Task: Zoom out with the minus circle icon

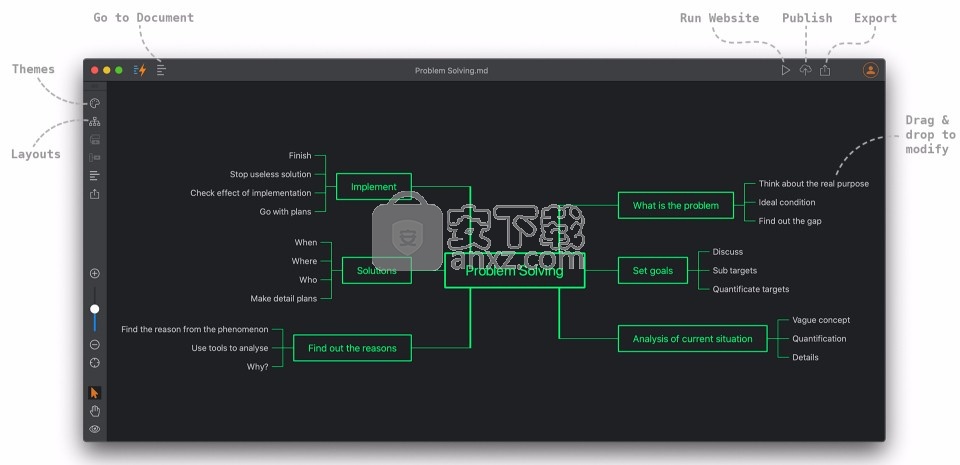Action: 95,344
